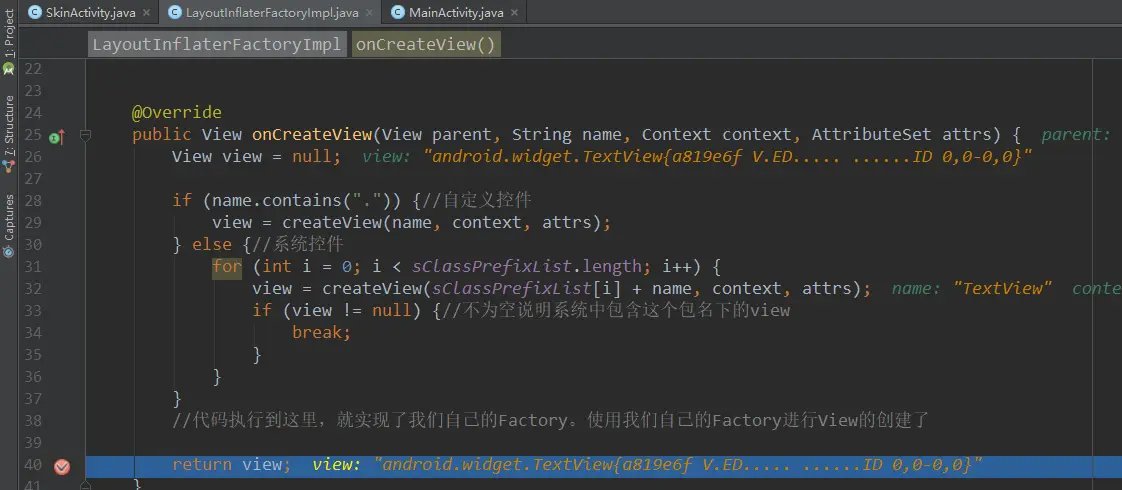Open the Captures tool window
This screenshot has width=1122, height=490.
point(9,217)
